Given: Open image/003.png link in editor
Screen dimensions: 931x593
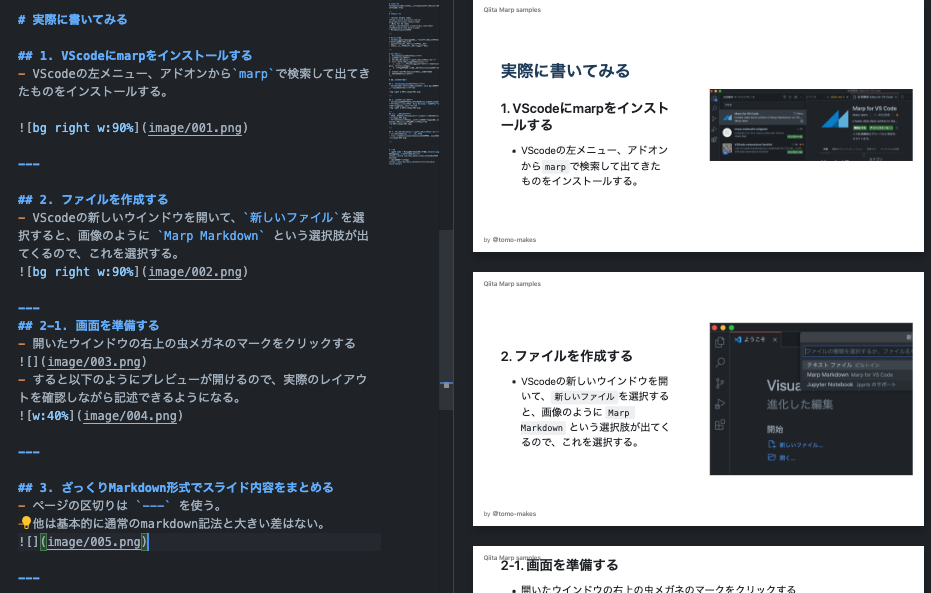Looking at the screenshot, I should point(94,361).
